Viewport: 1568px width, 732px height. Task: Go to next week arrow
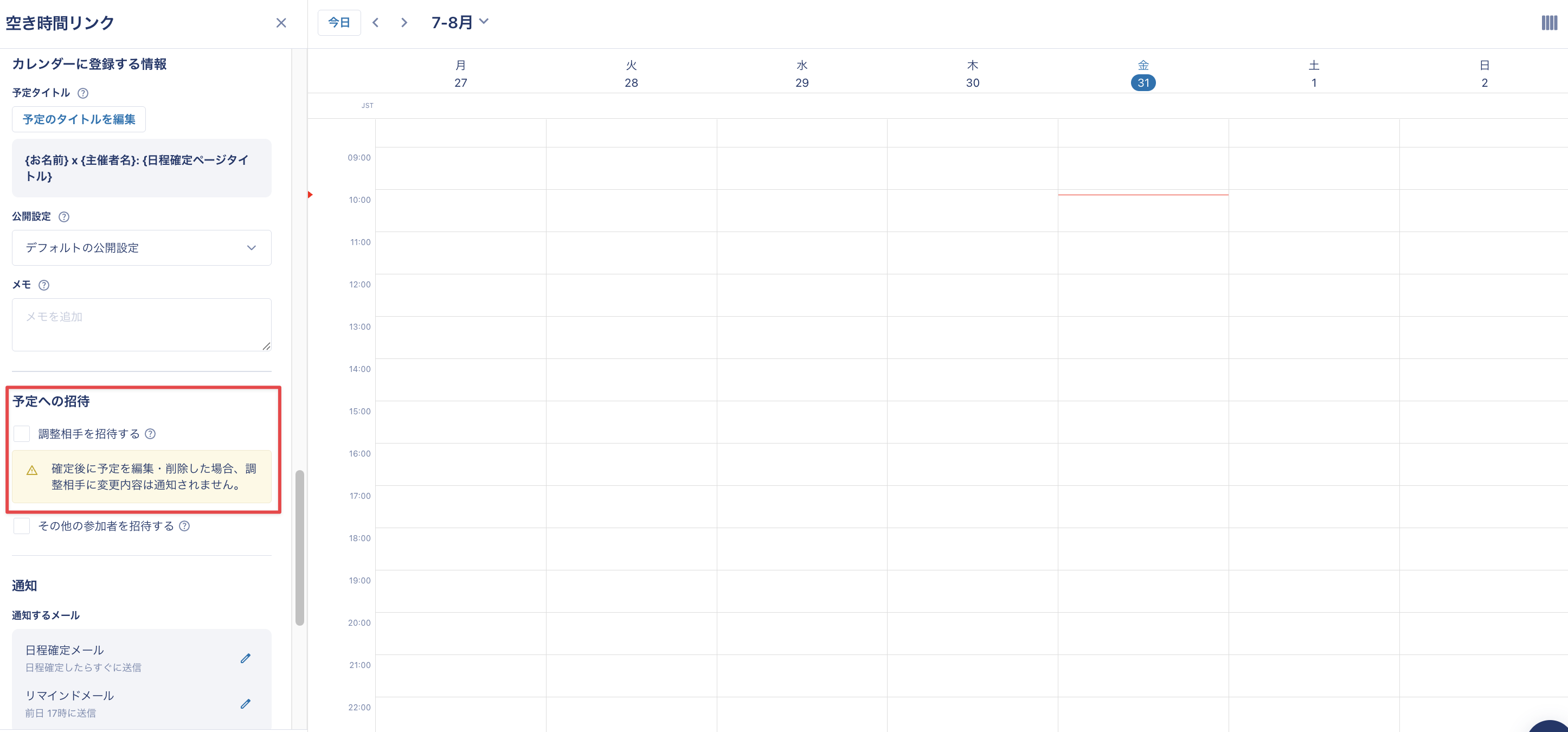[x=404, y=23]
